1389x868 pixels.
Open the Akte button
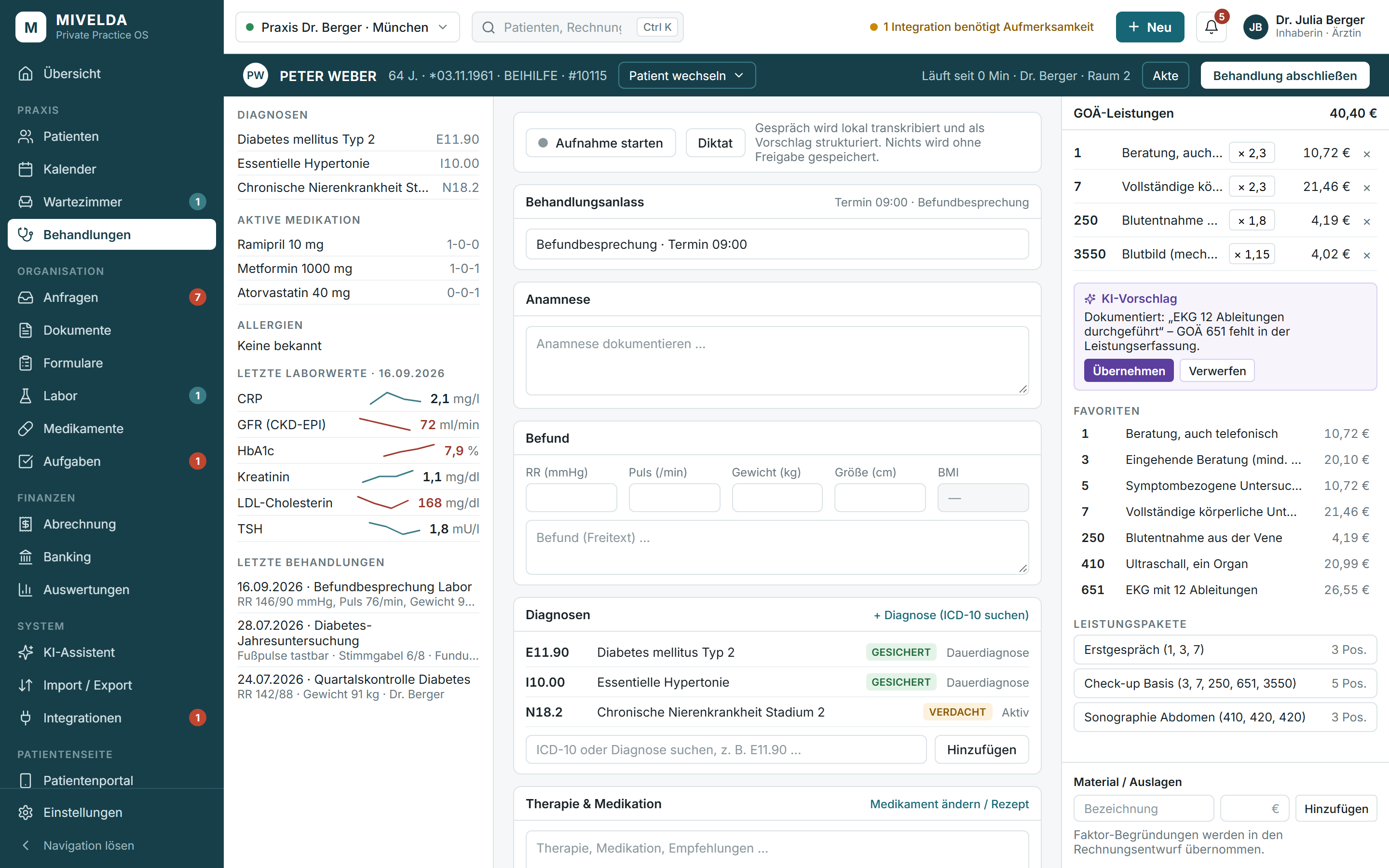tap(1165, 75)
